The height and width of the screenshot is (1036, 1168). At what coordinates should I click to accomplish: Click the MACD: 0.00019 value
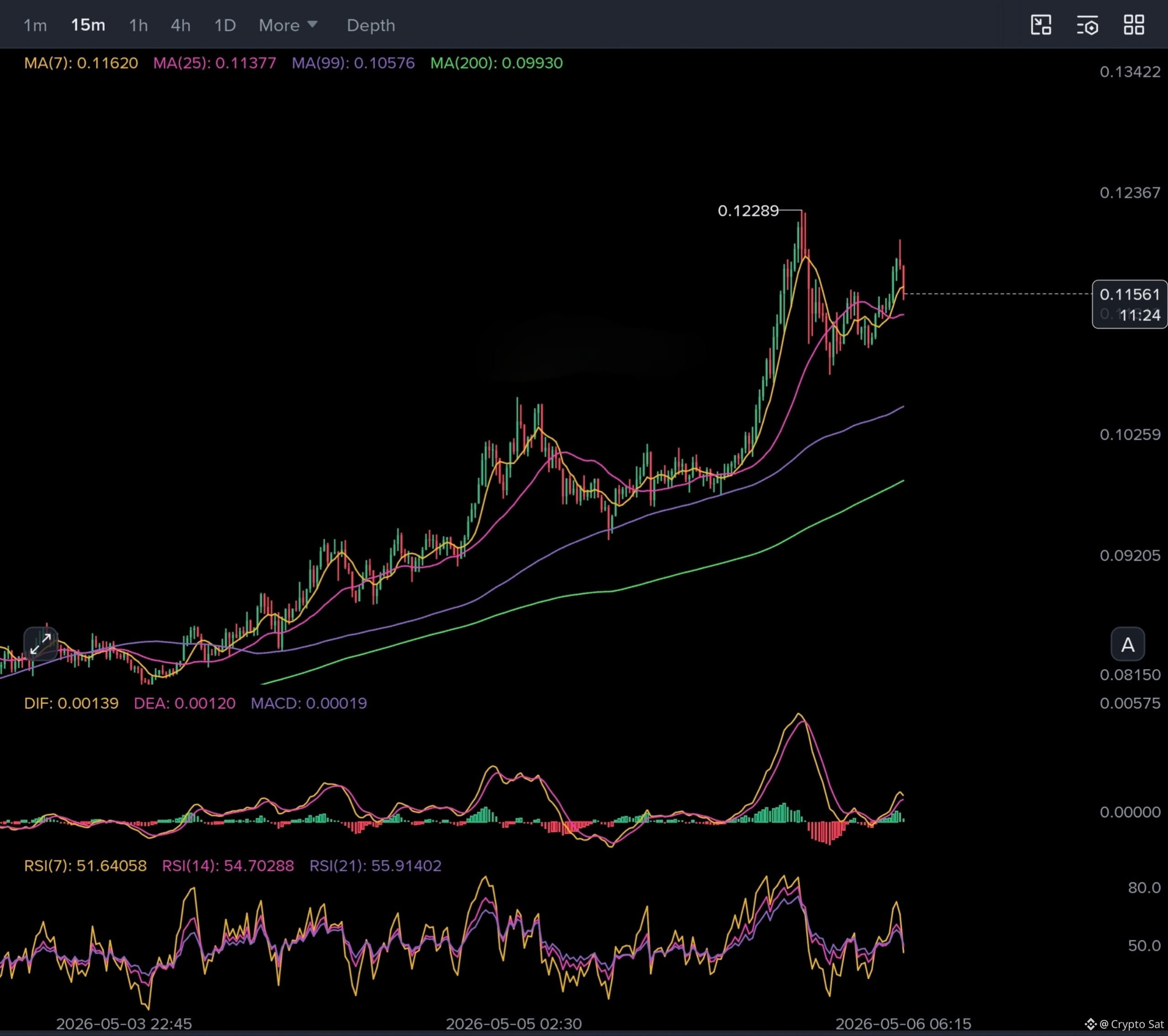tap(309, 703)
